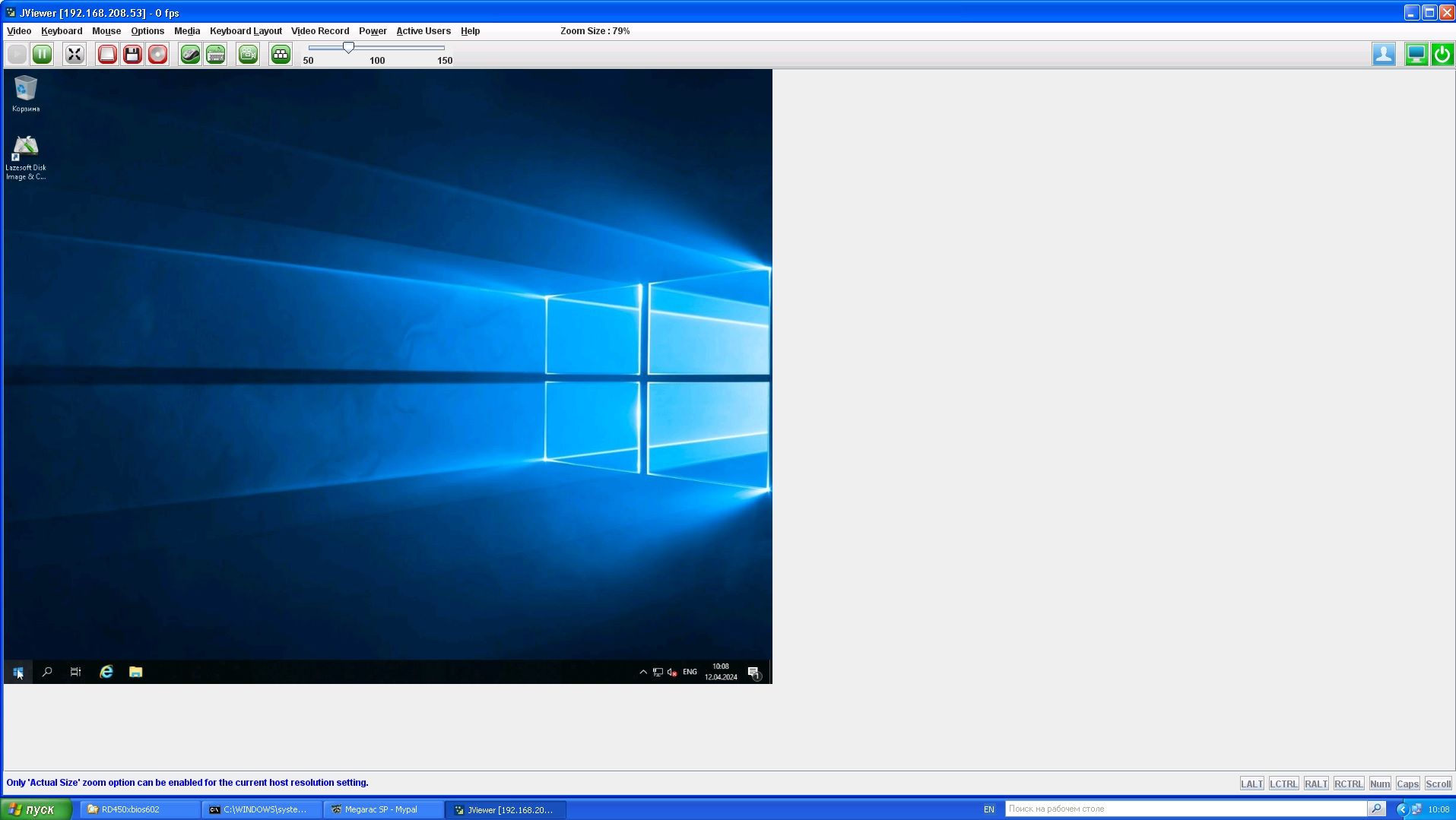Toggle the mouse cursor display icon
The height and width of the screenshot is (820, 1456).
[190, 54]
